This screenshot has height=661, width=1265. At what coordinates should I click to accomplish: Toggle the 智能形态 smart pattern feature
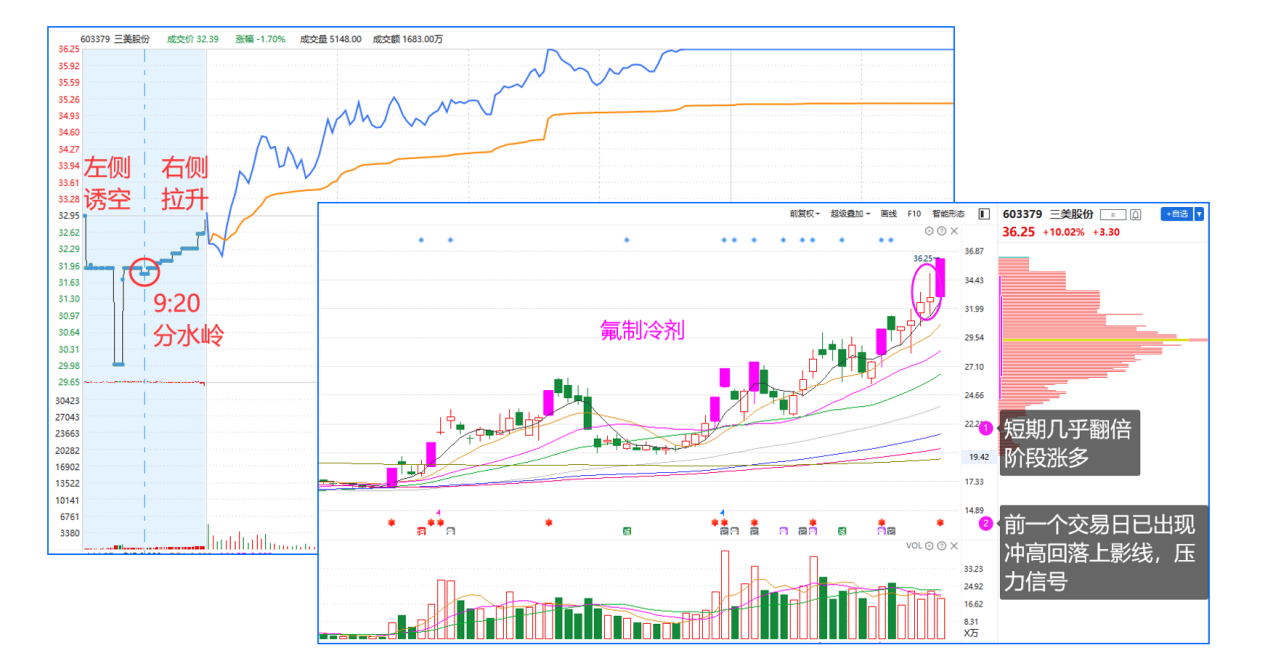948,214
